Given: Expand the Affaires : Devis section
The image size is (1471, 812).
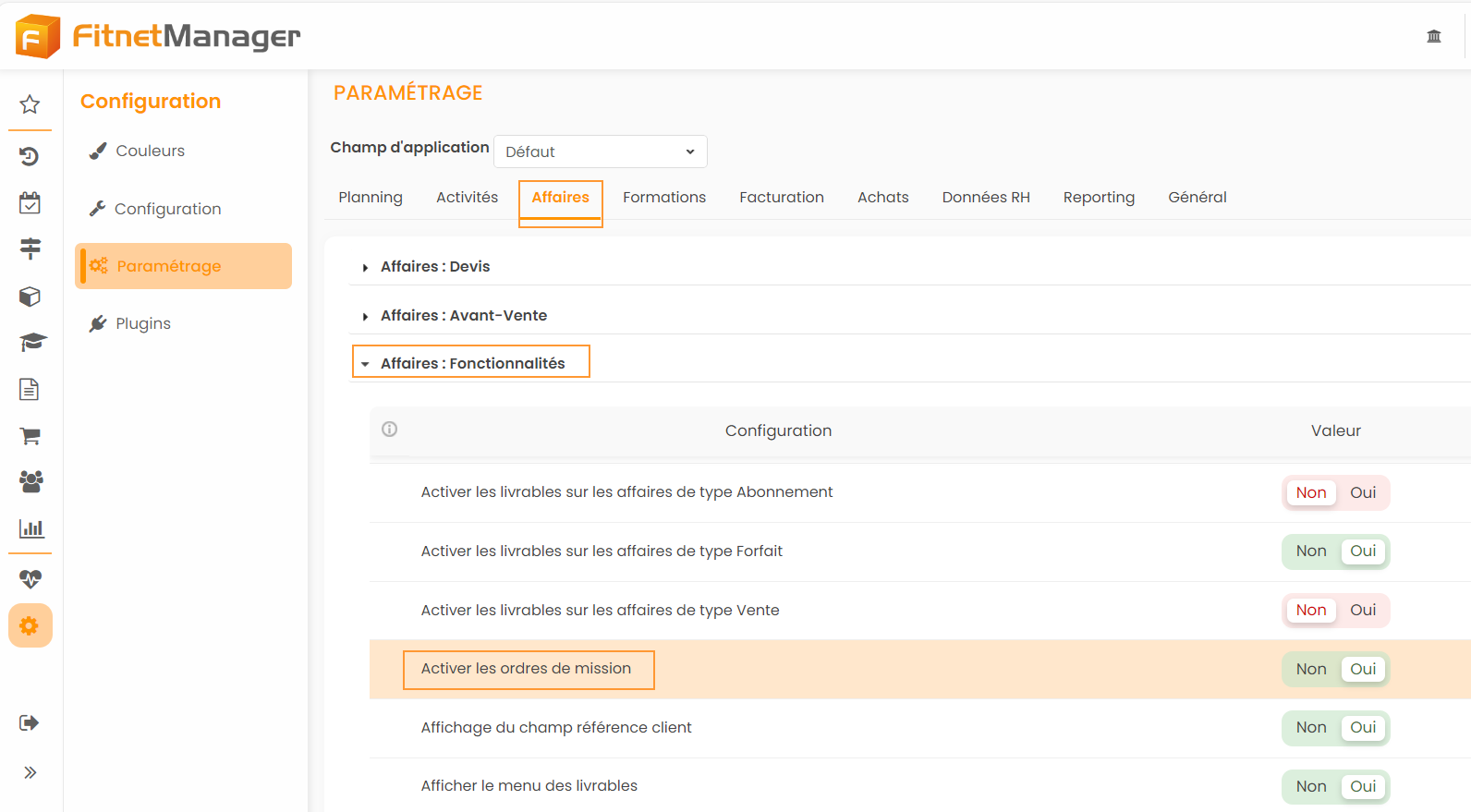Looking at the screenshot, I should click(x=434, y=267).
